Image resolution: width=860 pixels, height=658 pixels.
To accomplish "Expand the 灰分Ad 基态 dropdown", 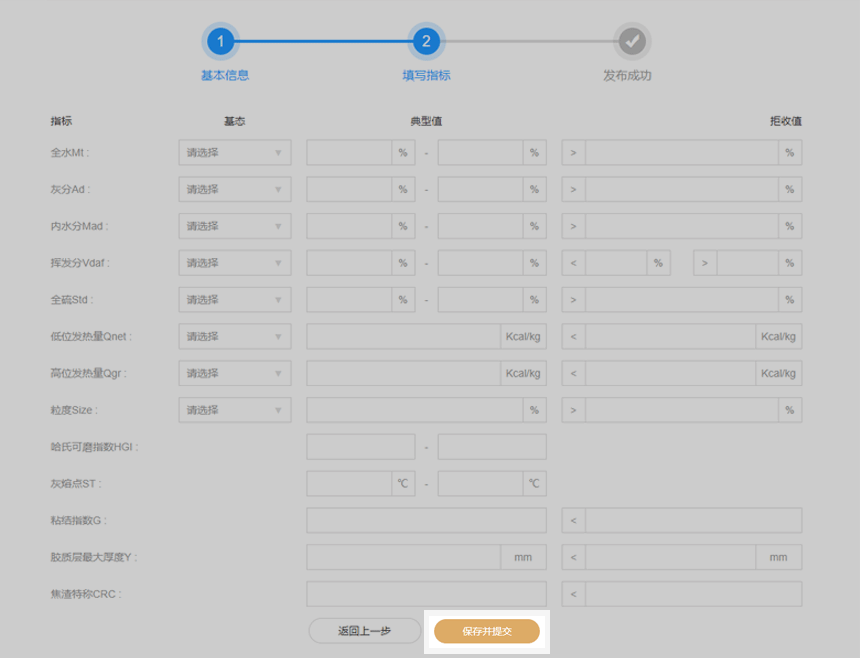I will pos(235,190).
